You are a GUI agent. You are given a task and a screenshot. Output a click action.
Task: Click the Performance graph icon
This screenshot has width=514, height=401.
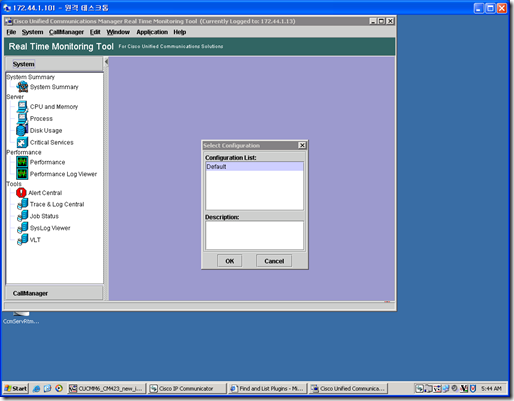coord(22,162)
